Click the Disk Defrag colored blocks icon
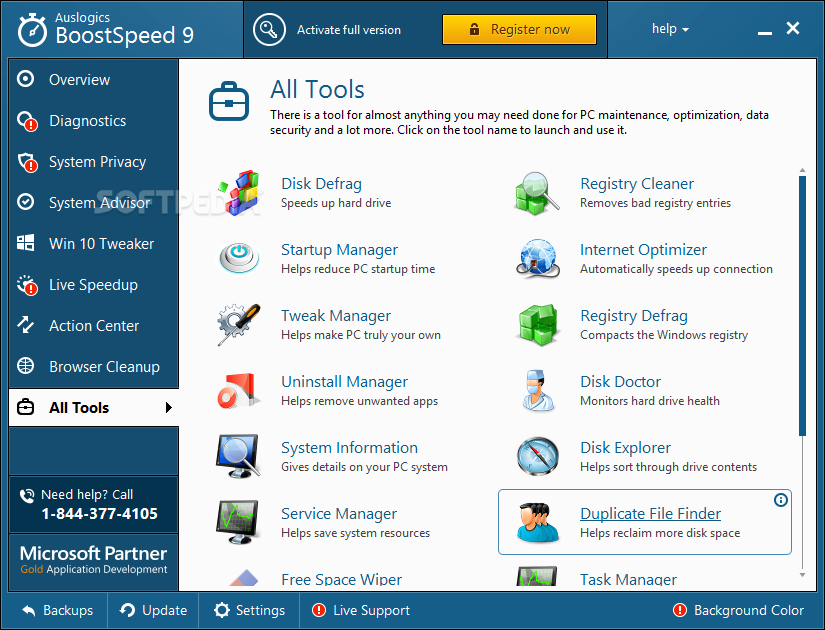825x630 pixels. click(239, 193)
